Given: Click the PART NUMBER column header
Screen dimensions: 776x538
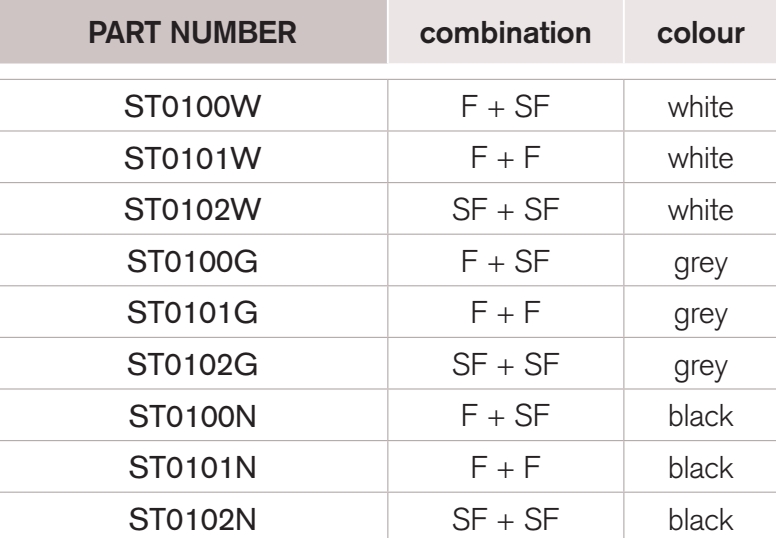Looking at the screenshot, I should point(193,33).
